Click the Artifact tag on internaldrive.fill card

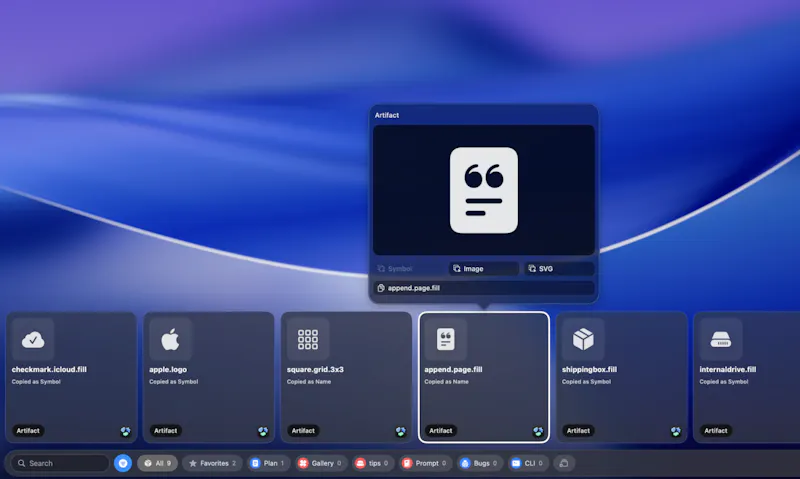click(715, 431)
